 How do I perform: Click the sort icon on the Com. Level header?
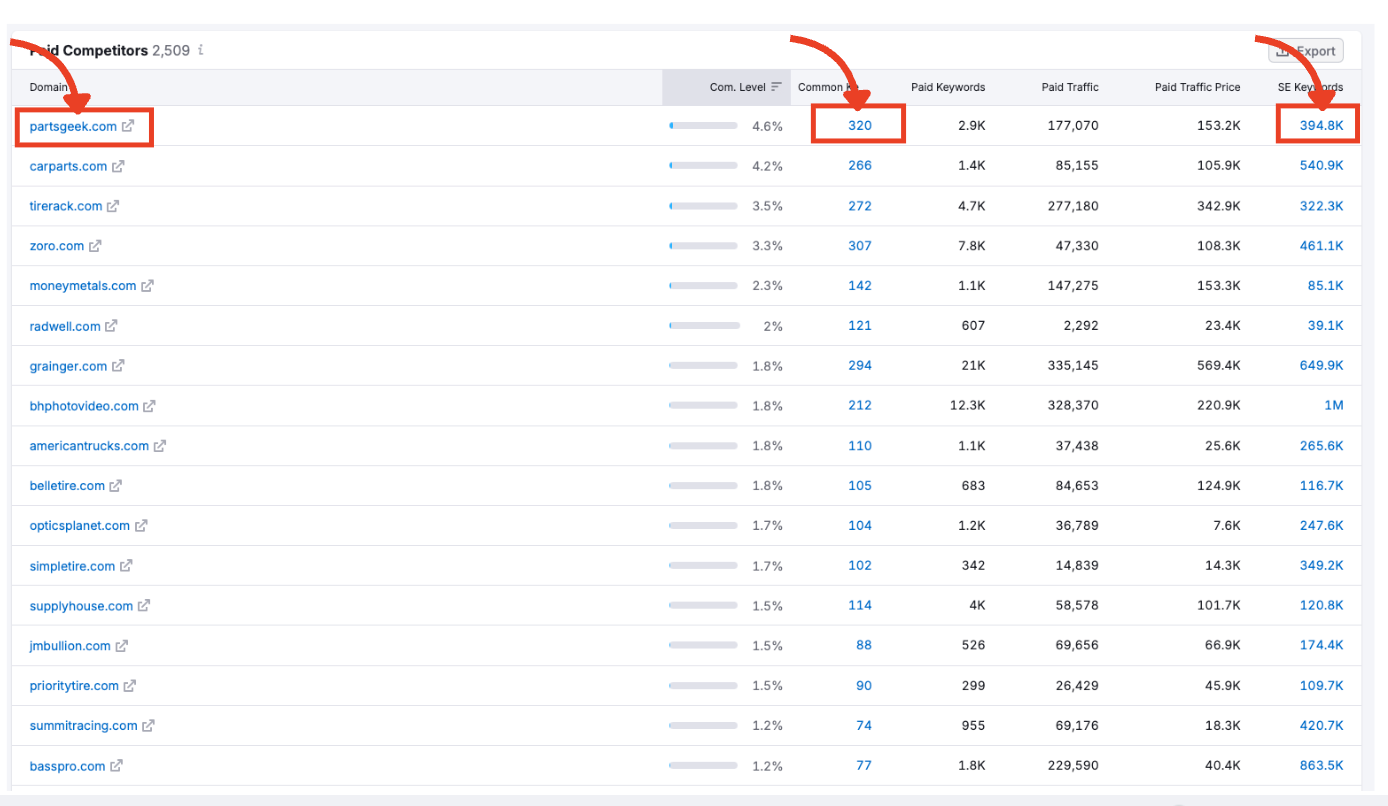point(778,86)
